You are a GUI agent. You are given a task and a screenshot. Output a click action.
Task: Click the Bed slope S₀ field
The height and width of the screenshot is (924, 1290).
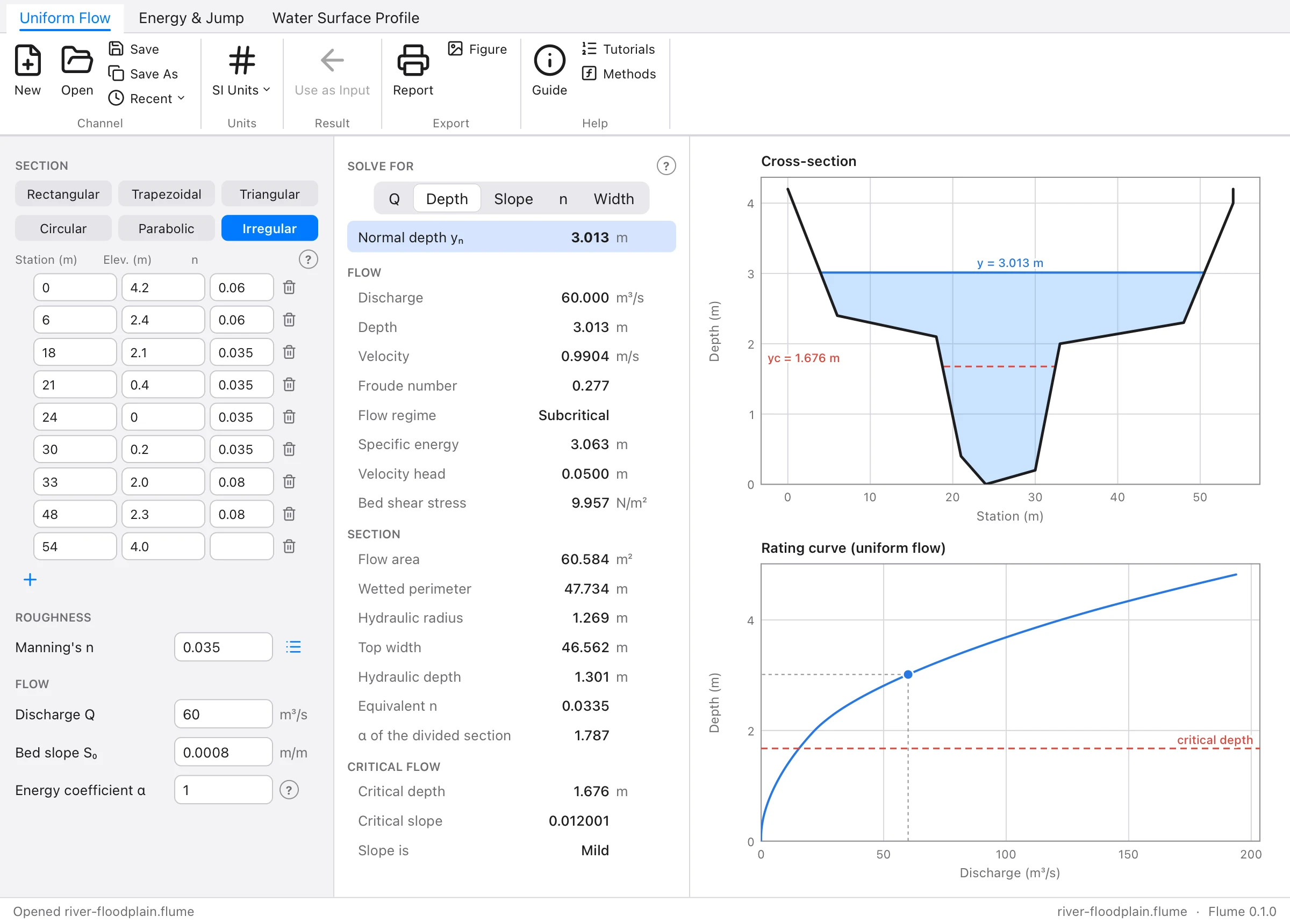(223, 752)
